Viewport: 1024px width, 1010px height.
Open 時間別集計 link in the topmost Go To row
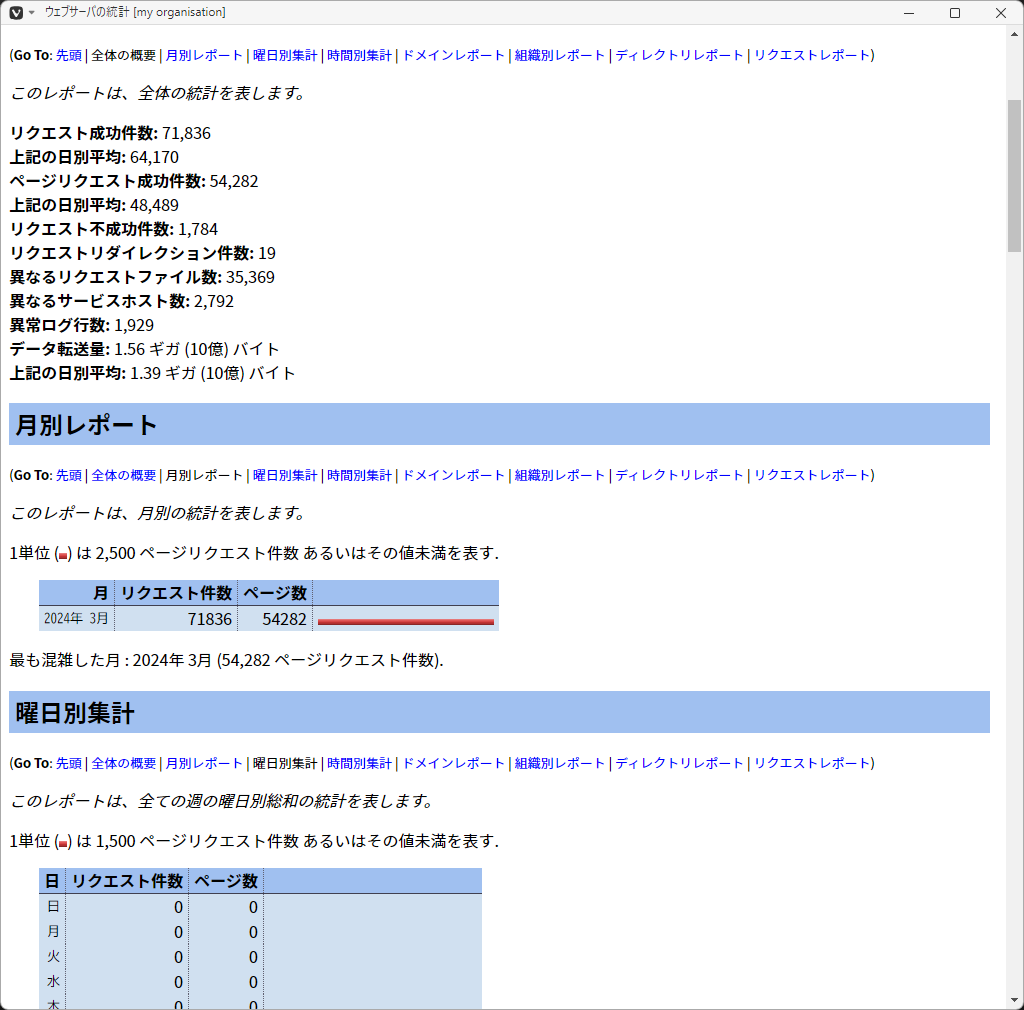tap(359, 55)
